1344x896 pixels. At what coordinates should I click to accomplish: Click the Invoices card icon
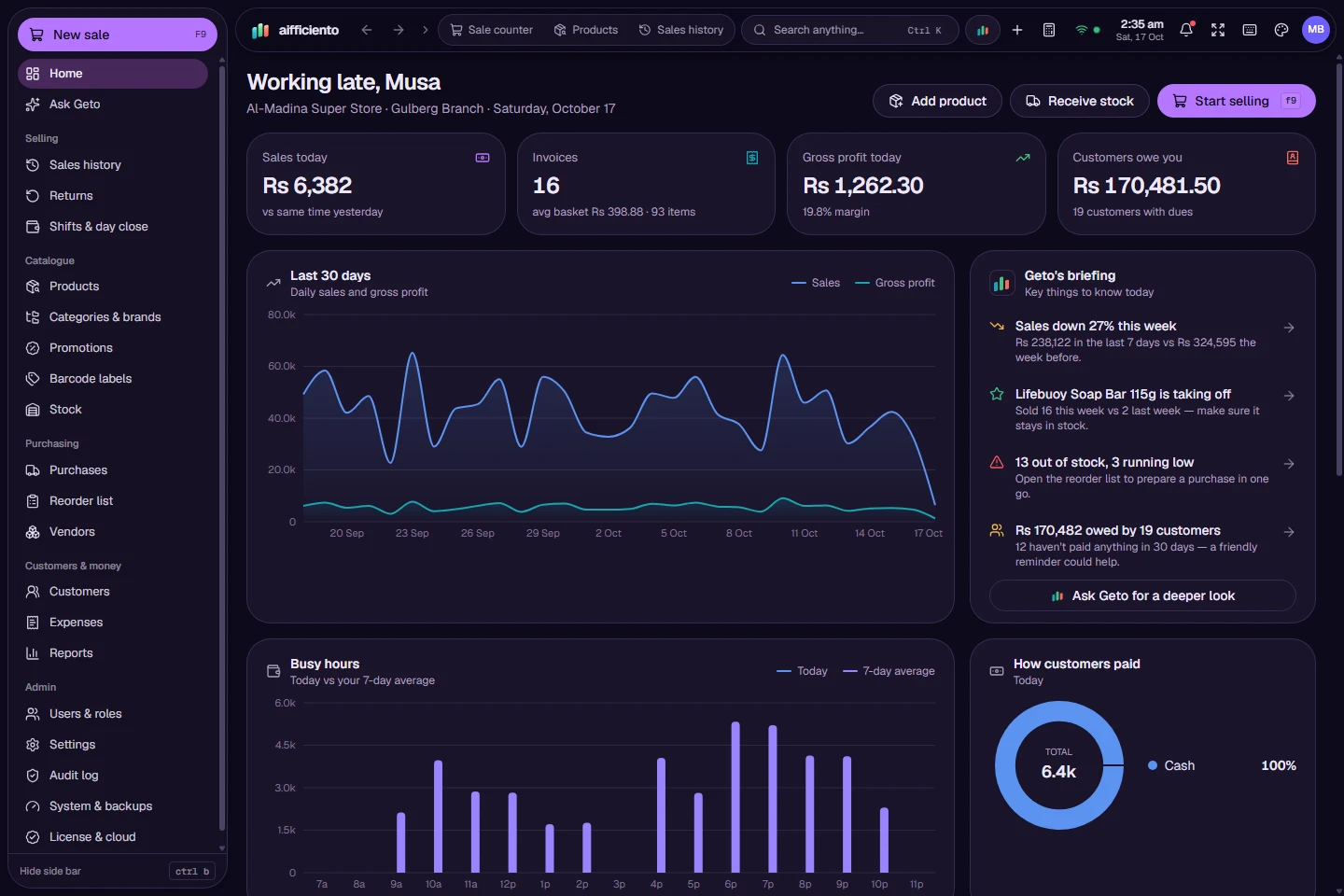752,158
